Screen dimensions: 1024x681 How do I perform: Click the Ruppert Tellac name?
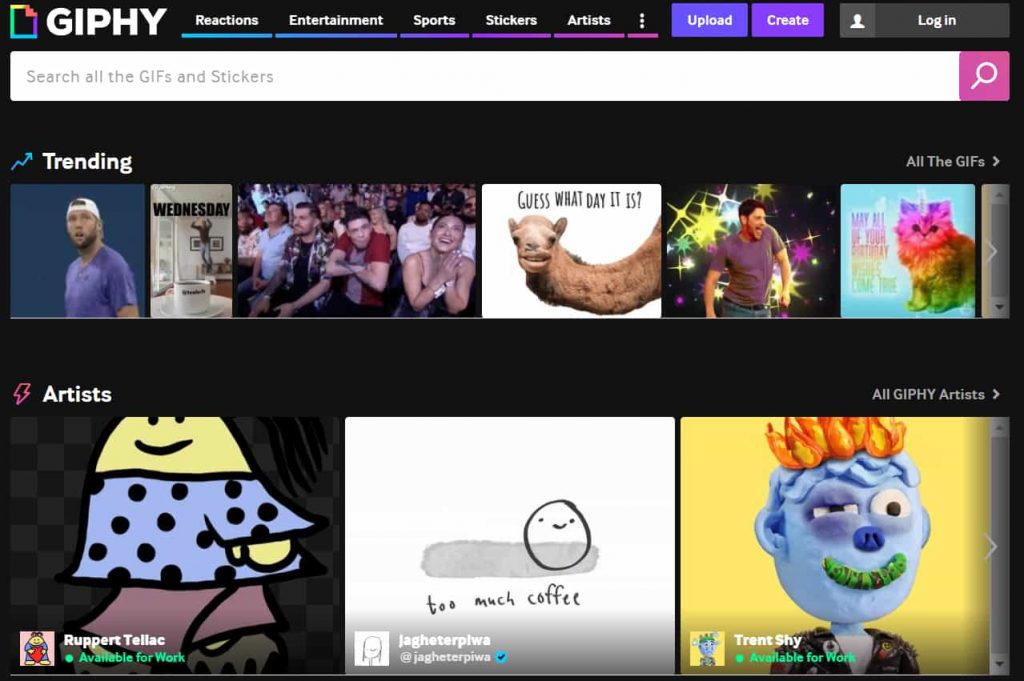[x=114, y=640]
